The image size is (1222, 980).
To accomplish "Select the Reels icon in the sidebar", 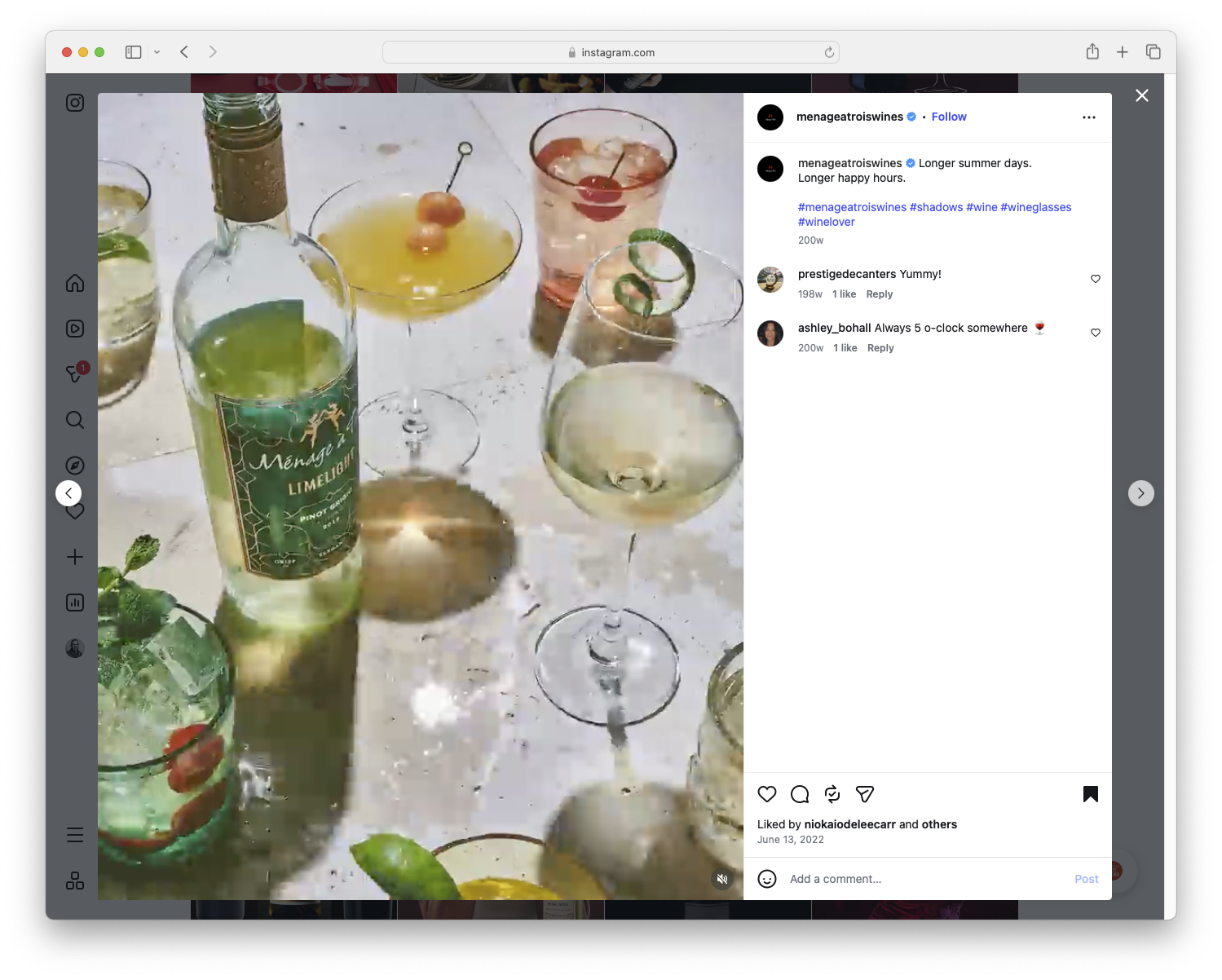I will click(74, 329).
